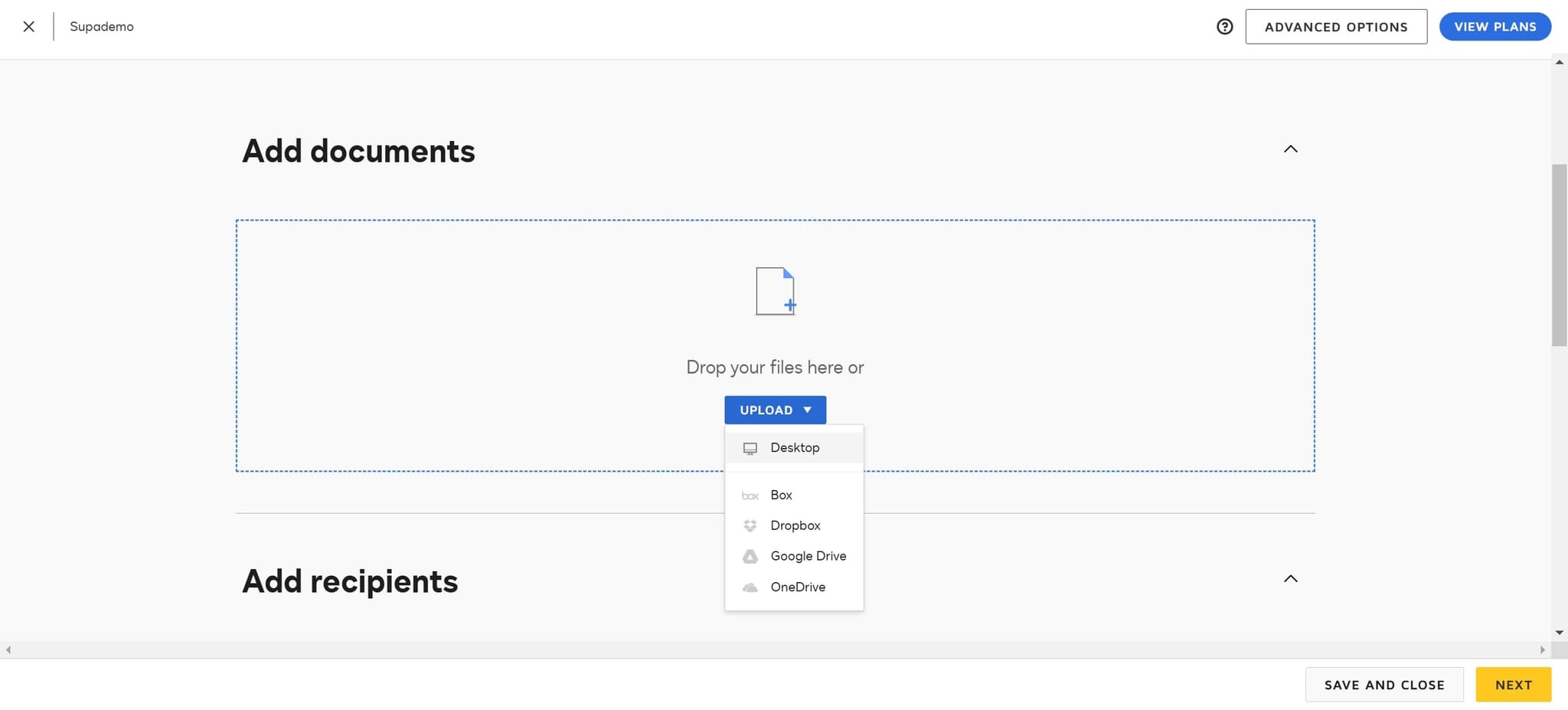Viewport: 1568px width, 710px height.
Task: Click the Google Drive triangle icon
Action: (750, 556)
